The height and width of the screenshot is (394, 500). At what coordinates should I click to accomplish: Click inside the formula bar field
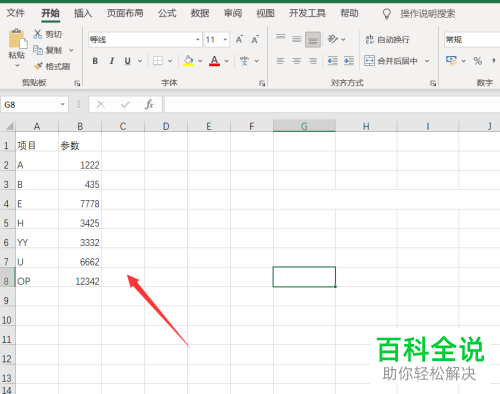[332, 105]
